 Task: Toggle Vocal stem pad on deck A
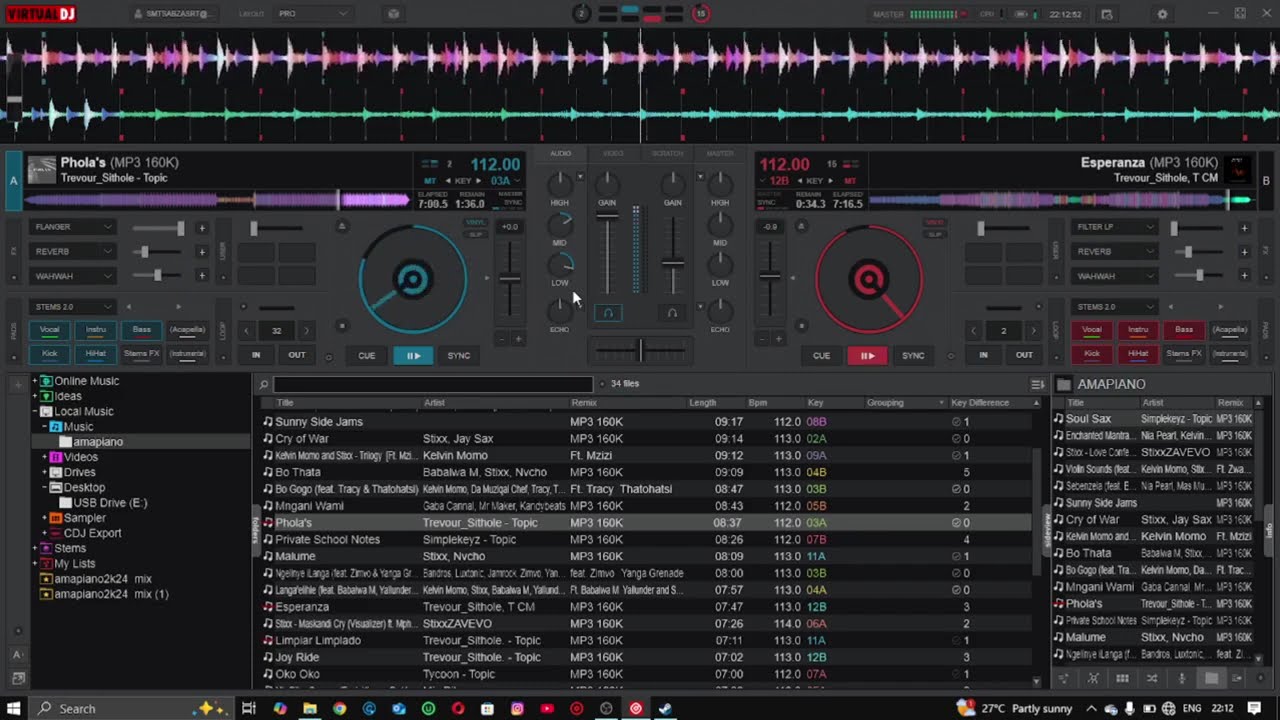pyautogui.click(x=49, y=330)
